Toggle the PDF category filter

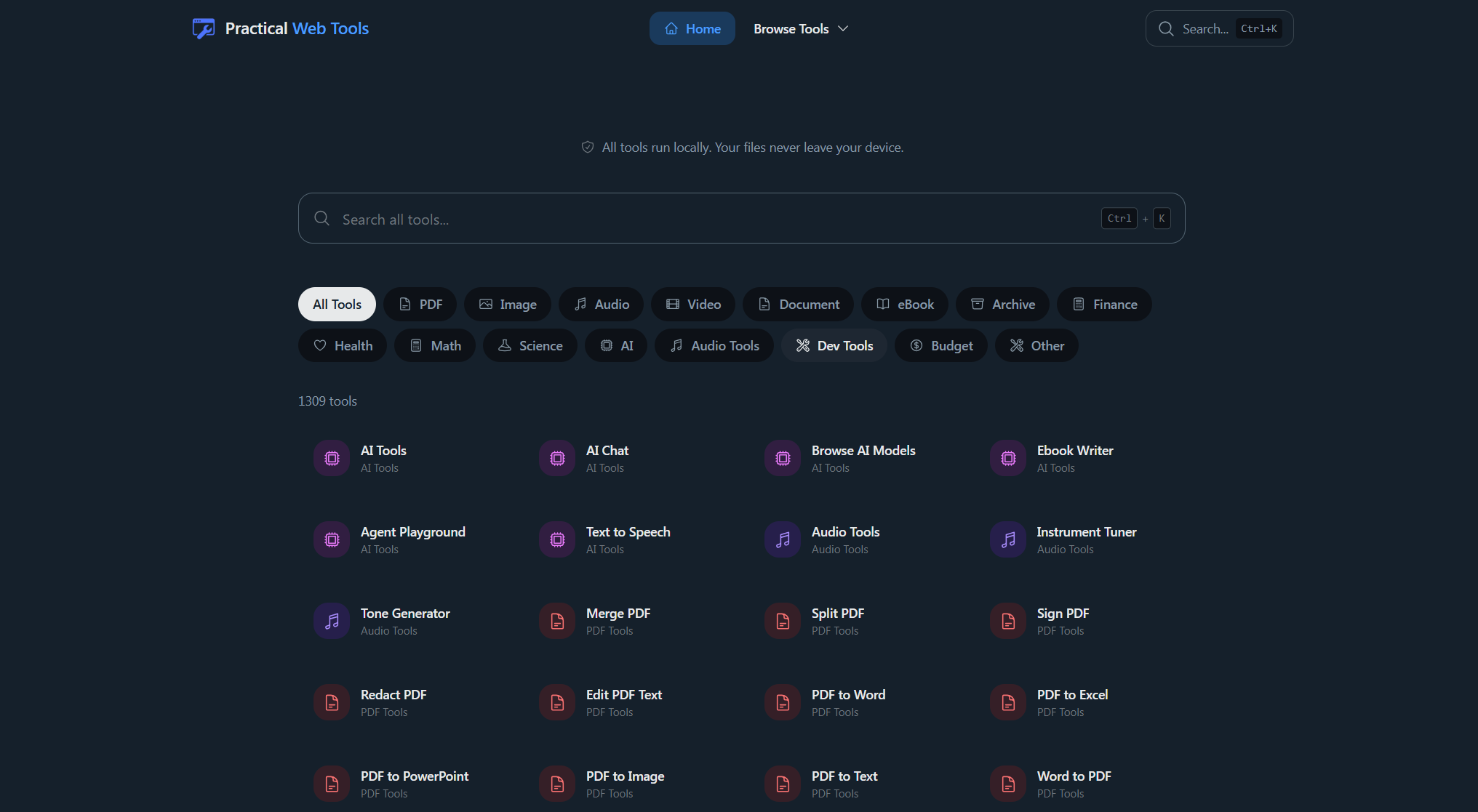pos(420,304)
